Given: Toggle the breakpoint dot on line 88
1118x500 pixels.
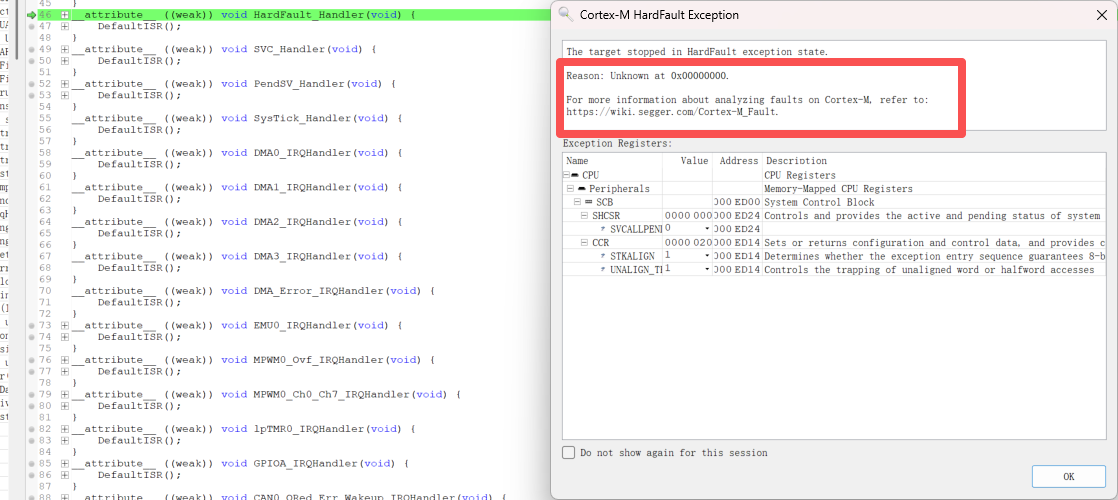Looking at the screenshot, I should point(31,497).
